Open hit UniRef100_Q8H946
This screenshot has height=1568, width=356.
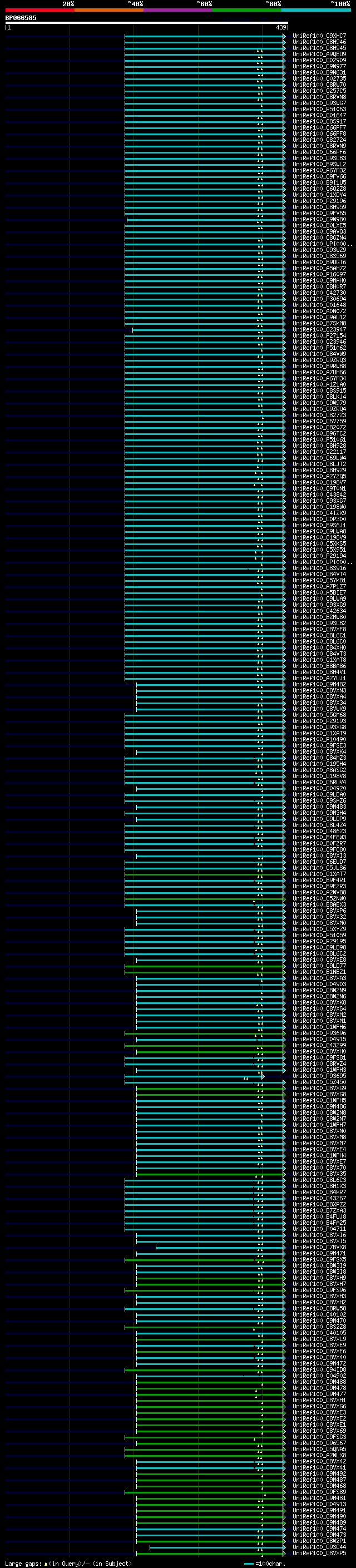tap(319, 42)
